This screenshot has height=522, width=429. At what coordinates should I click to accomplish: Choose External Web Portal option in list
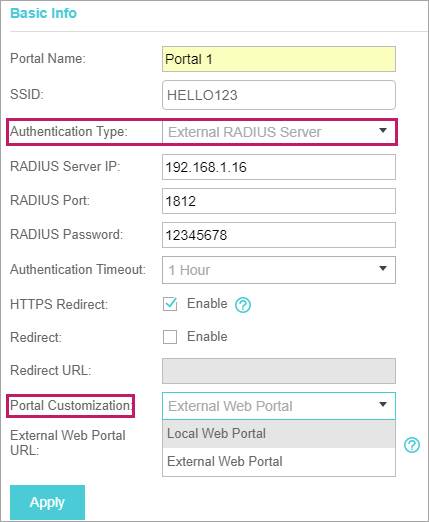coord(279,462)
